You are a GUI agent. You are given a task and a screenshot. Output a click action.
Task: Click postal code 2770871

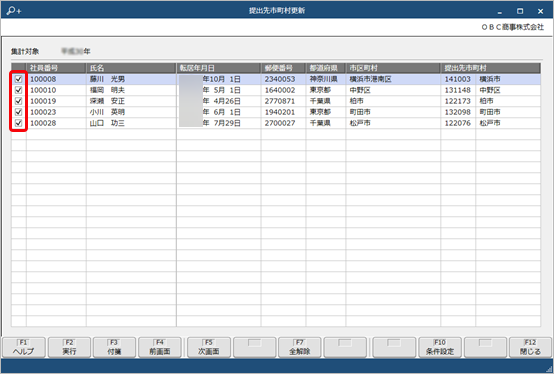tap(280, 101)
